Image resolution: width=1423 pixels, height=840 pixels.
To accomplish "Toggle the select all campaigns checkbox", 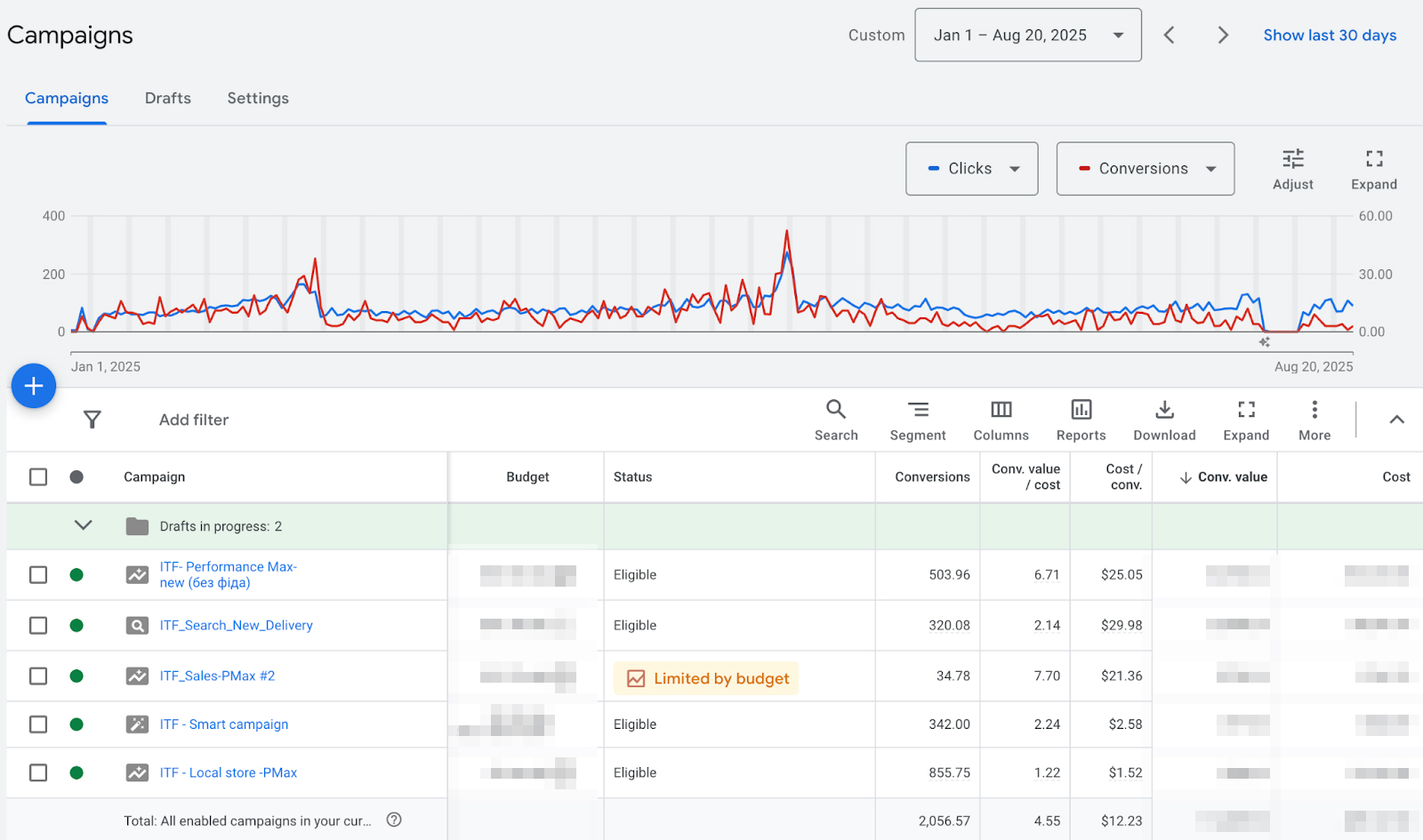I will [x=38, y=477].
